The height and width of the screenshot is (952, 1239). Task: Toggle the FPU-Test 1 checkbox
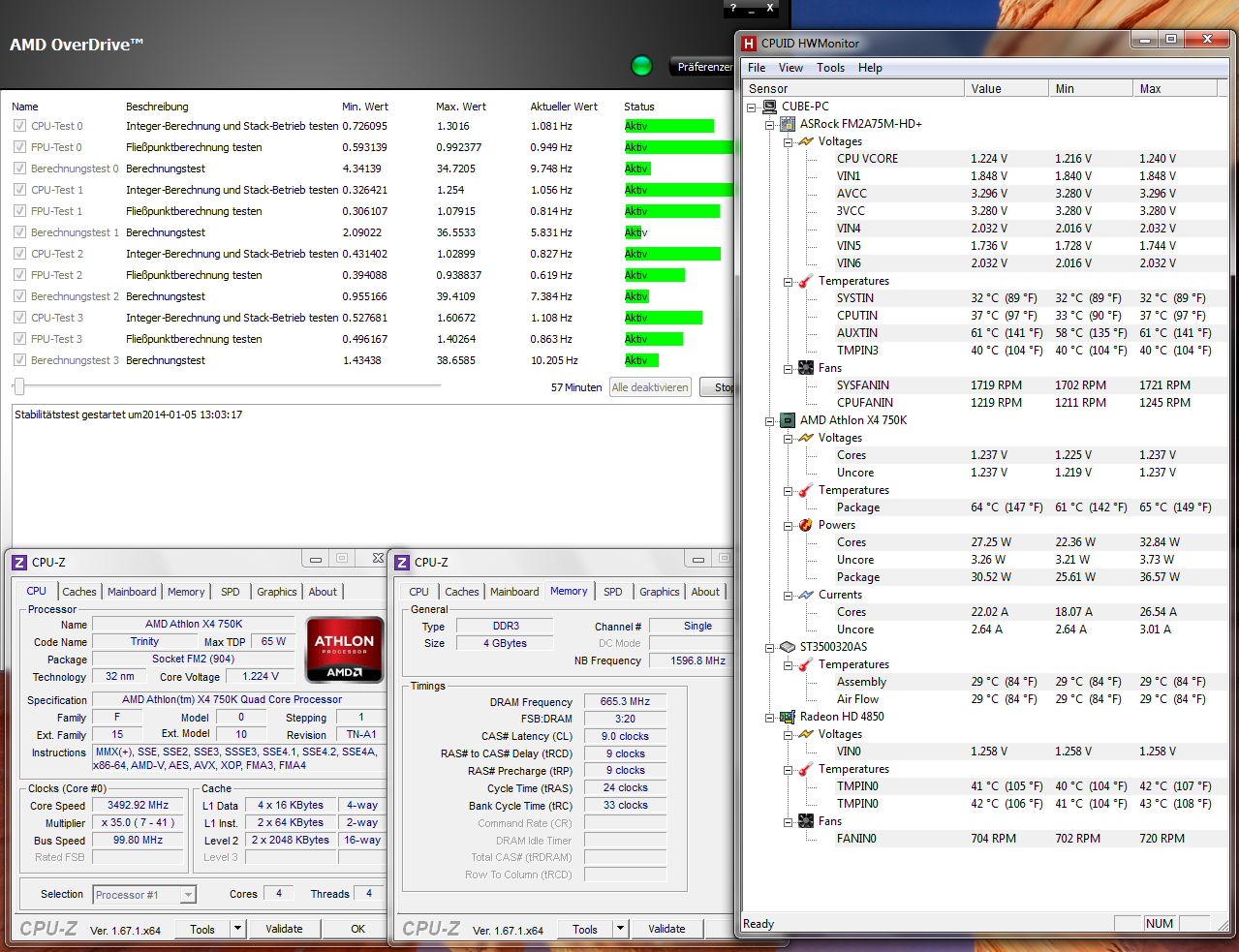(x=19, y=211)
